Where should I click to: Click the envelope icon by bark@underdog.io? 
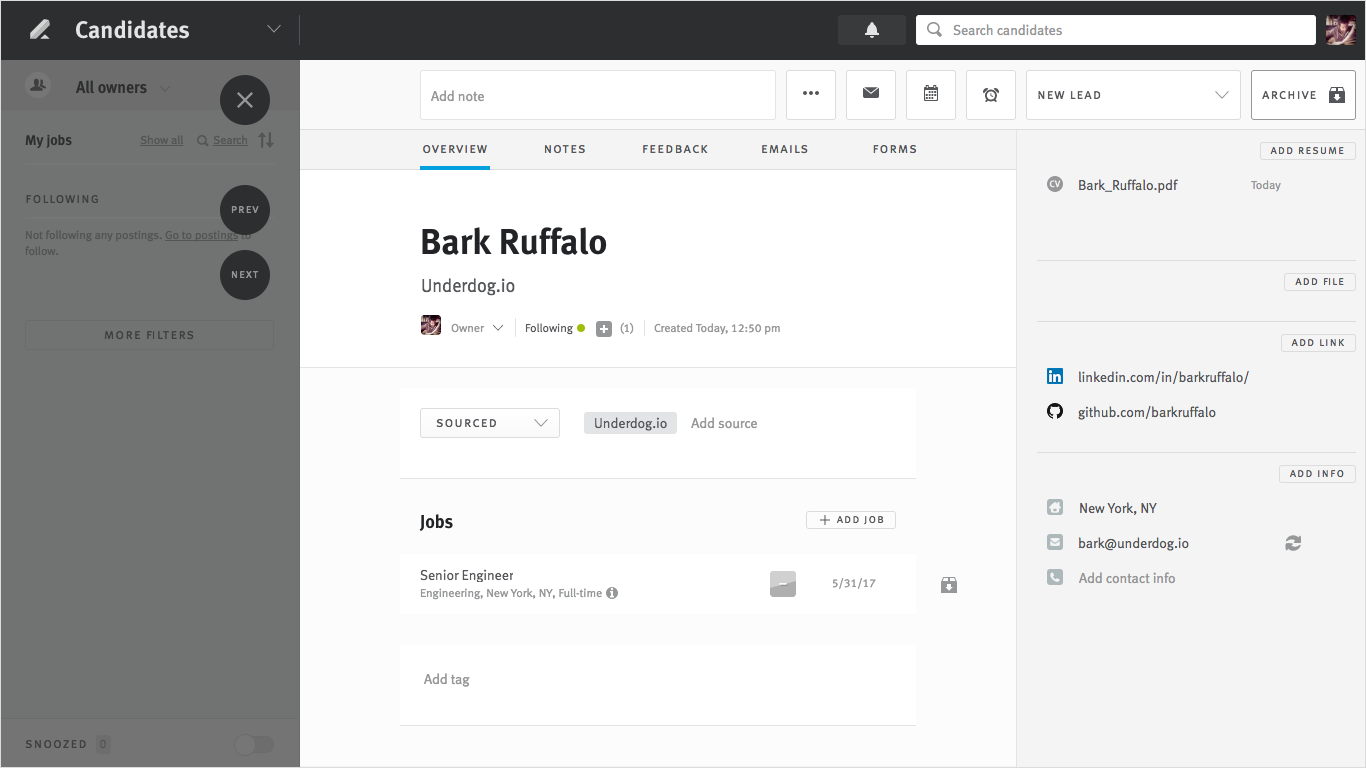point(1055,543)
